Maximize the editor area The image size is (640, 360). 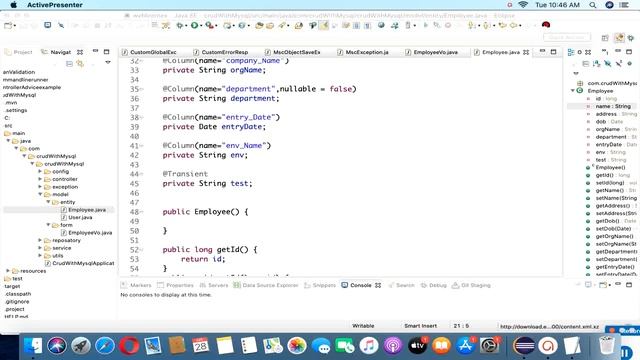click(x=553, y=52)
